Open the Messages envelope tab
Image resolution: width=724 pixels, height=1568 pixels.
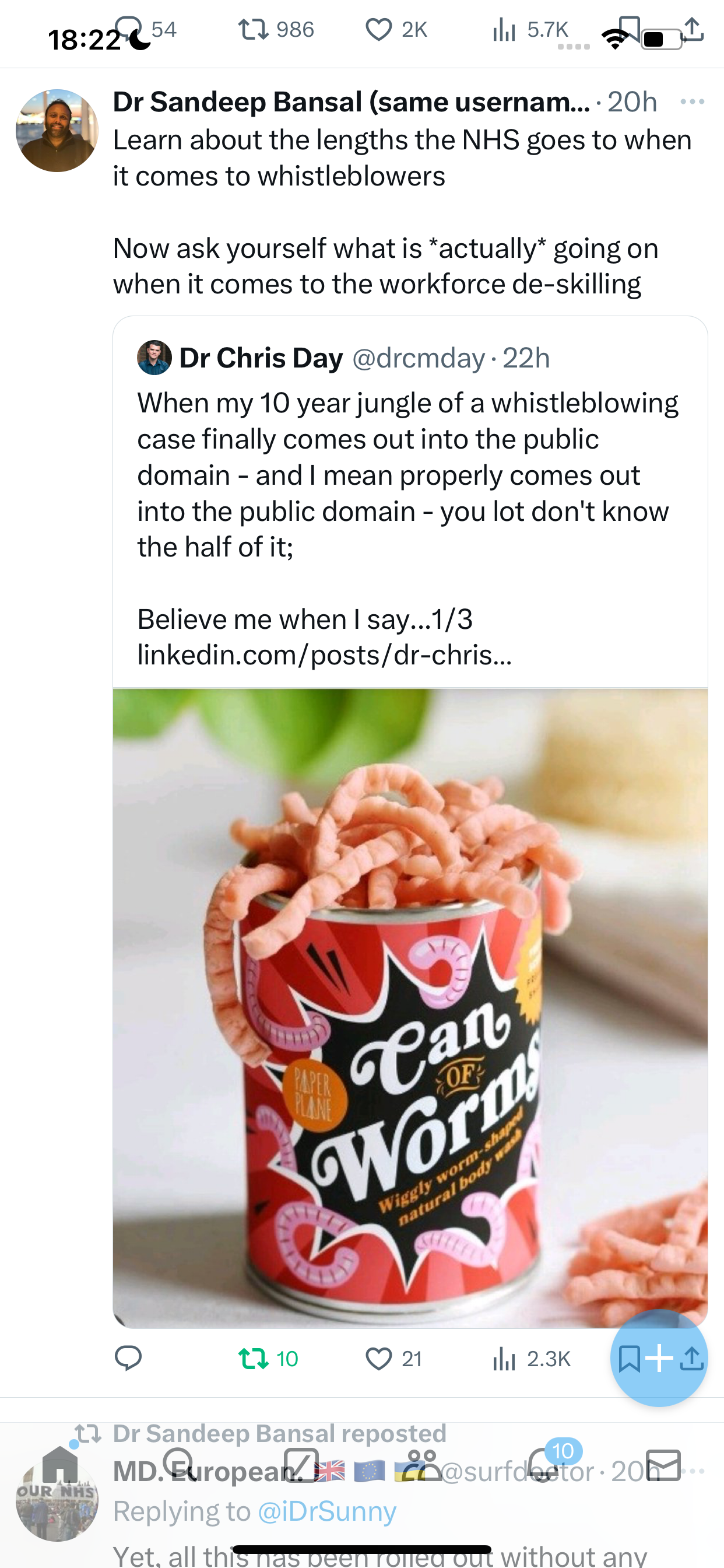[x=663, y=1465]
